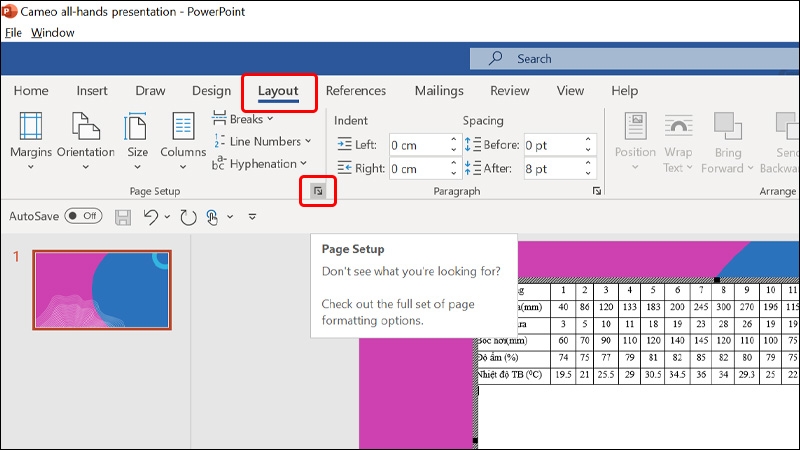
Task: Switch to the Mailings tab
Action: point(439,91)
